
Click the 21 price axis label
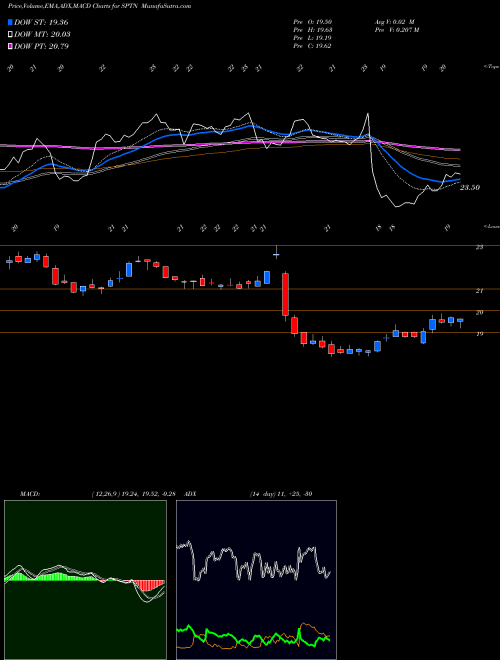(x=479, y=291)
